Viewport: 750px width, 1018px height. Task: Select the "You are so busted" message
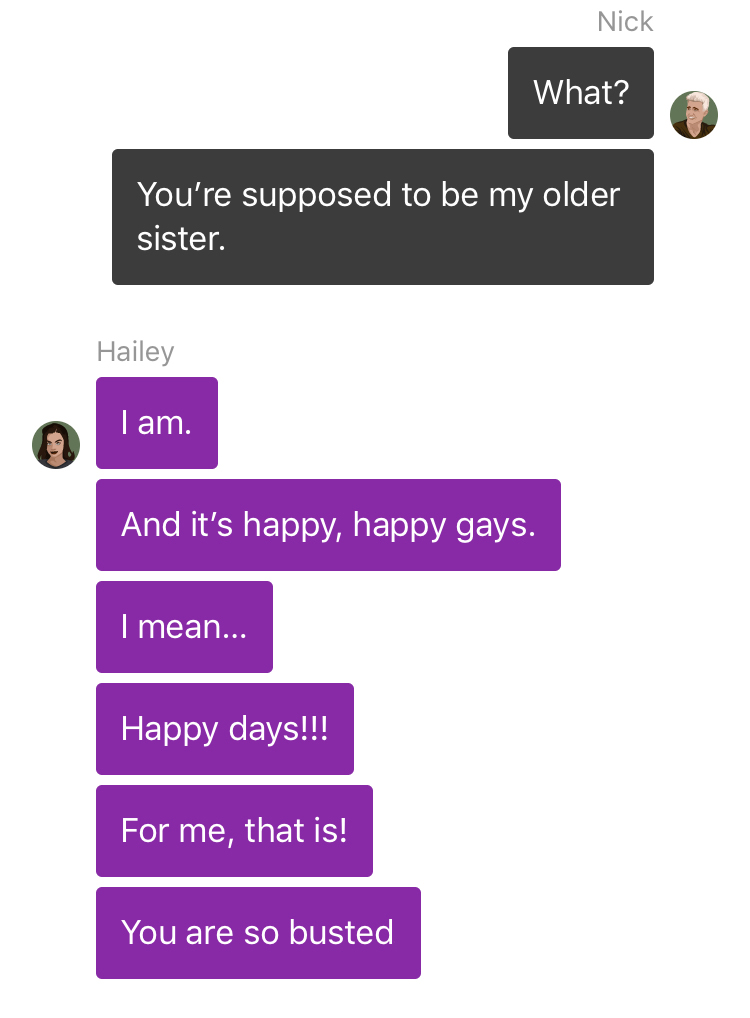258,932
